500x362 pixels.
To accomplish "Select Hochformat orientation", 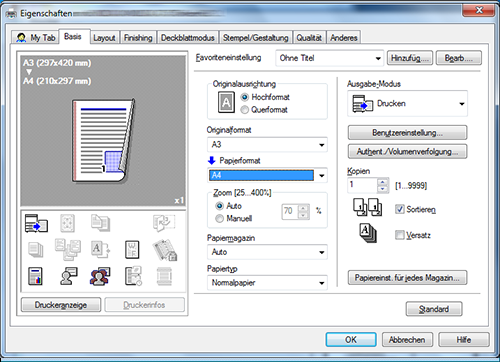I will [x=244, y=97].
